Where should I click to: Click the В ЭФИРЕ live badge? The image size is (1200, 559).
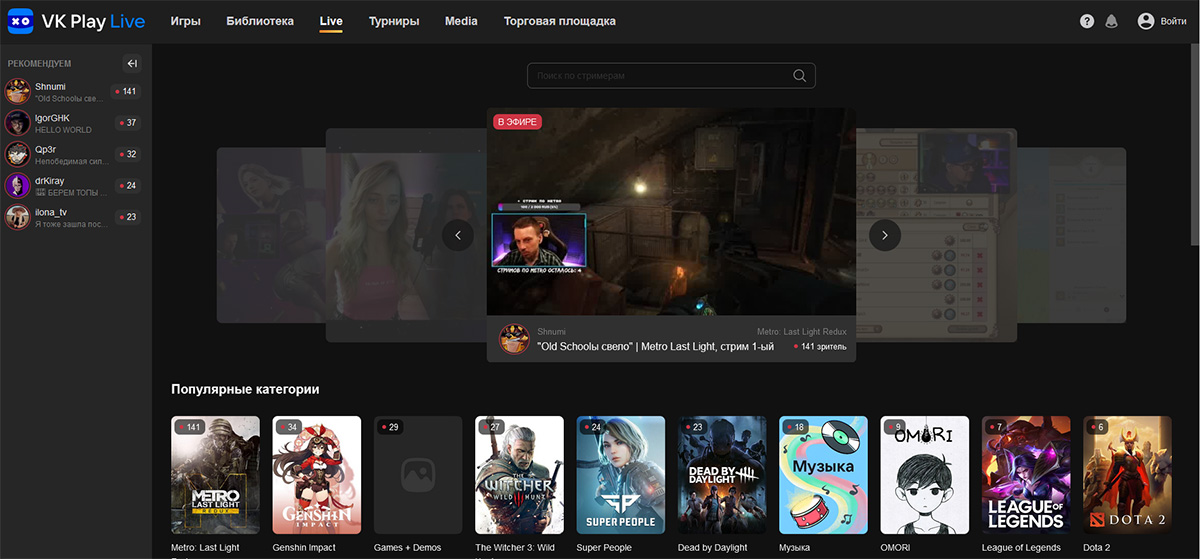tap(517, 122)
